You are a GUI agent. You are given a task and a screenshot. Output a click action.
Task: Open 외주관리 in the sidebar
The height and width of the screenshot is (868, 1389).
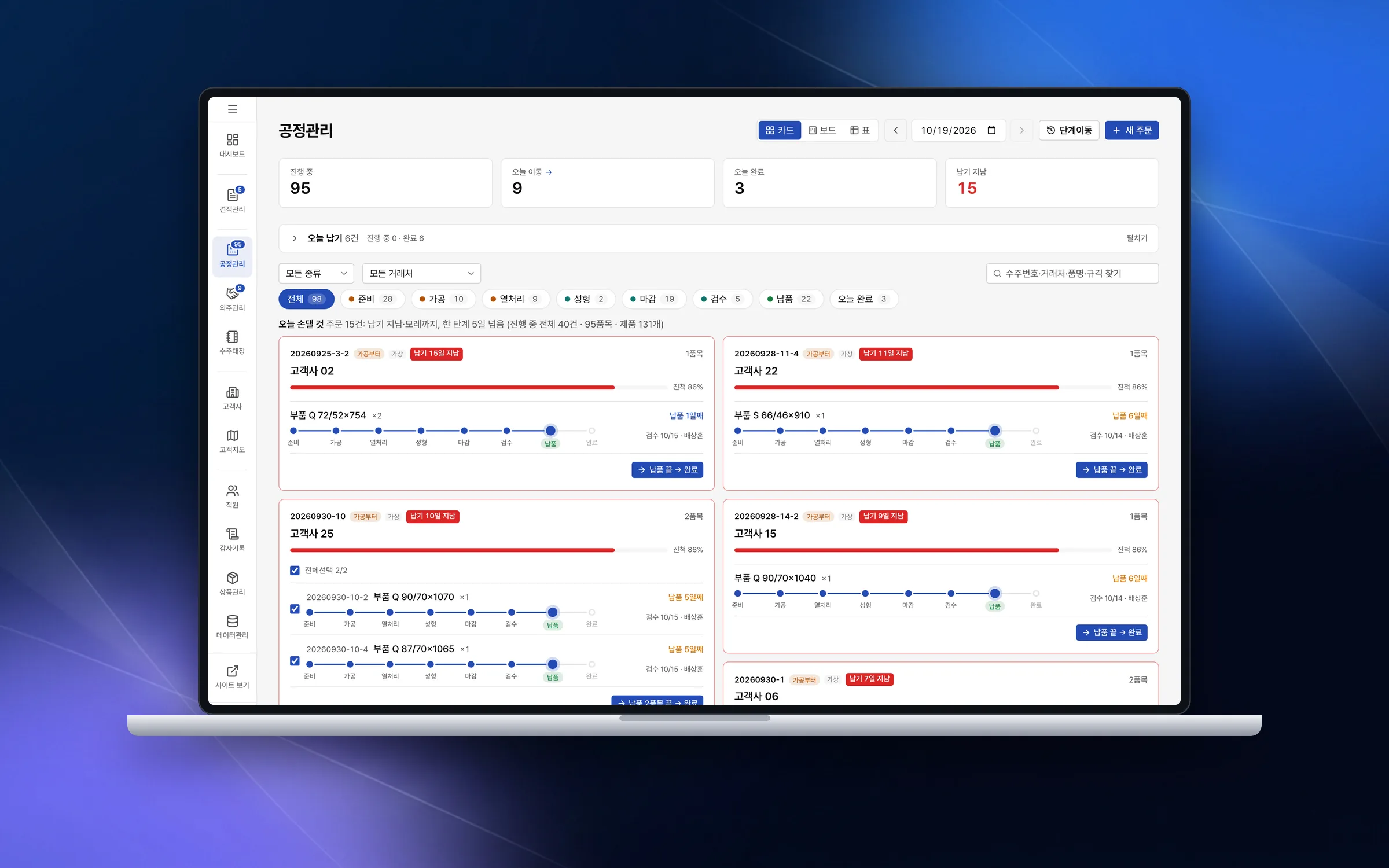click(232, 299)
